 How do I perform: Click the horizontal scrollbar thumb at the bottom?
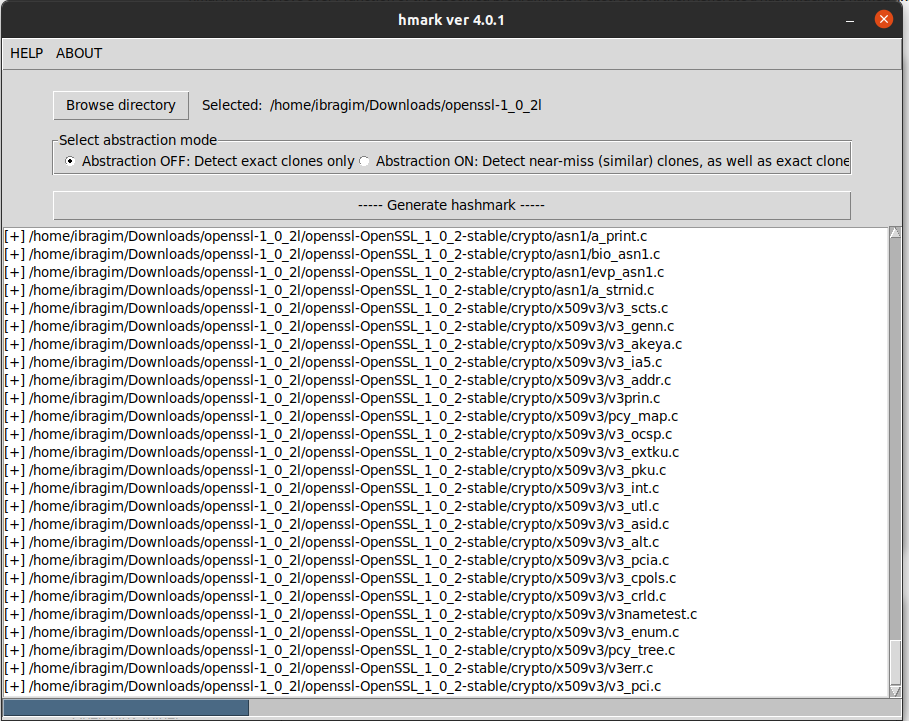pos(126,708)
